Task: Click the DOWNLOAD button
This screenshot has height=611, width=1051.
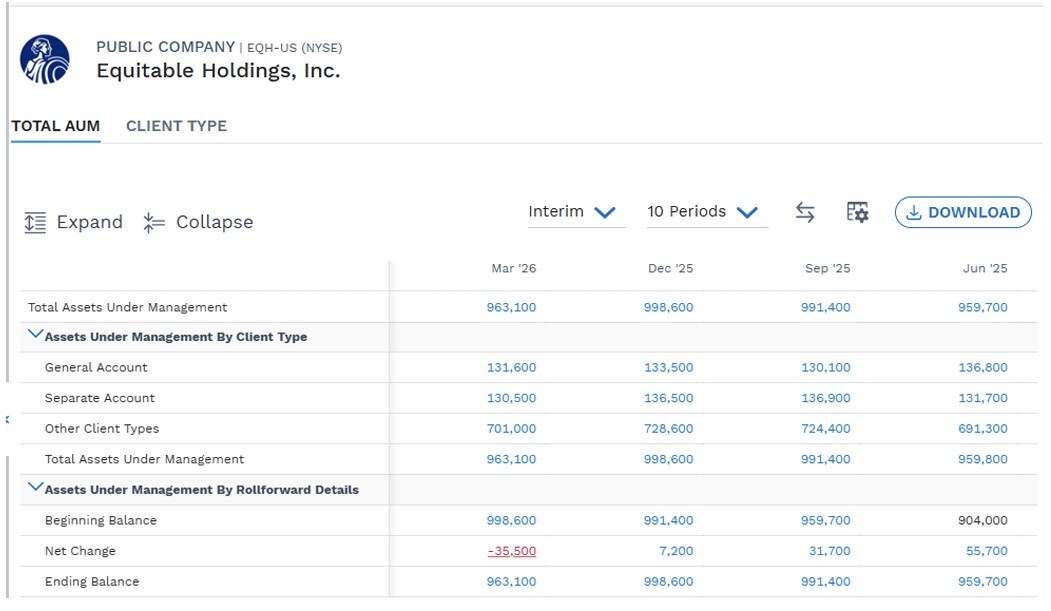Action: point(963,212)
